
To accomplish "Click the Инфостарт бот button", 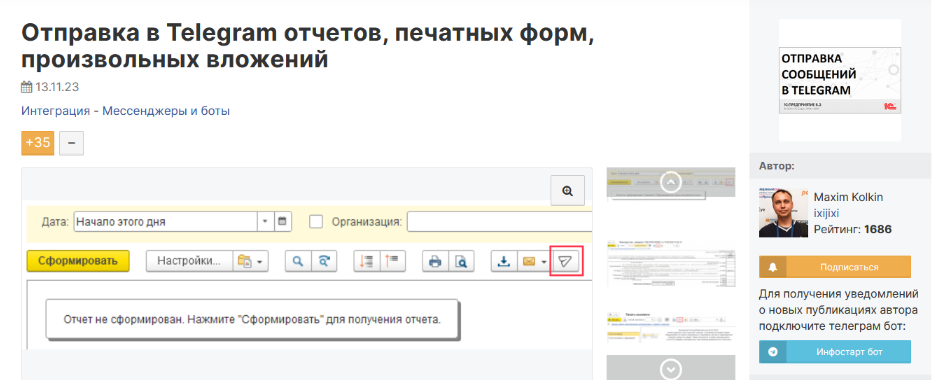I will (835, 351).
